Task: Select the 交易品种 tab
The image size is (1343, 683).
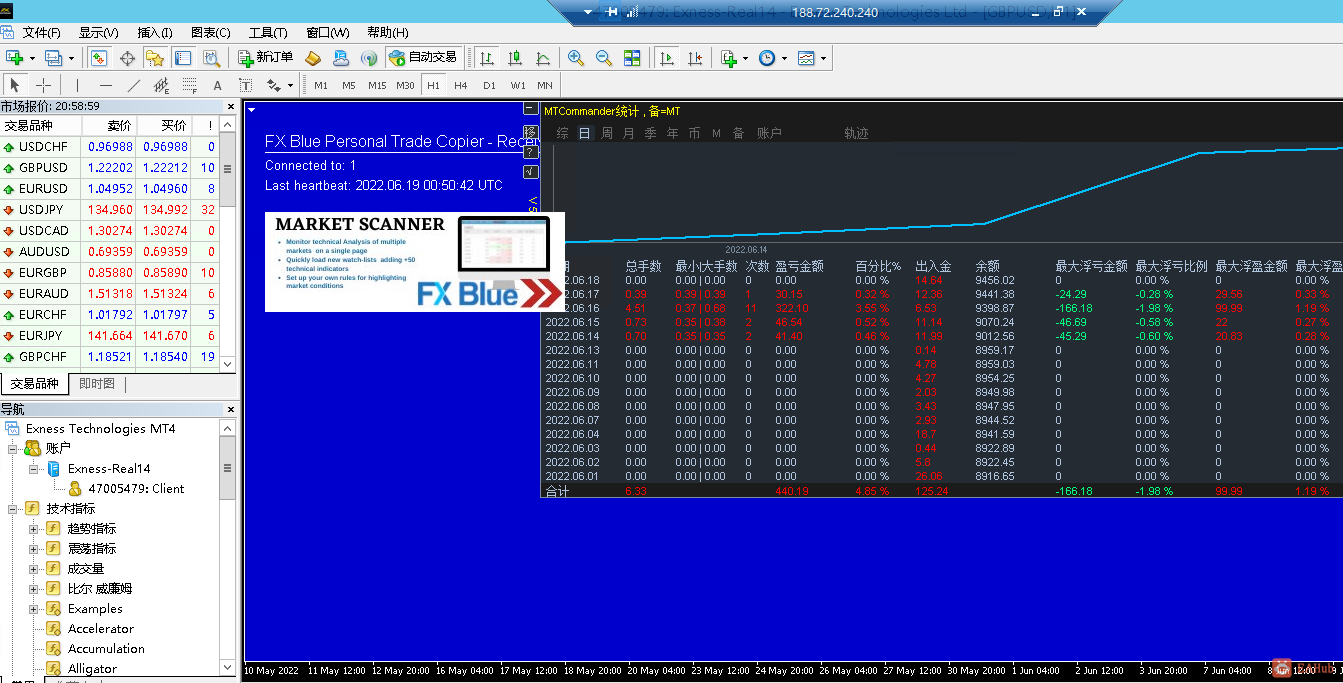Action: tap(35, 384)
